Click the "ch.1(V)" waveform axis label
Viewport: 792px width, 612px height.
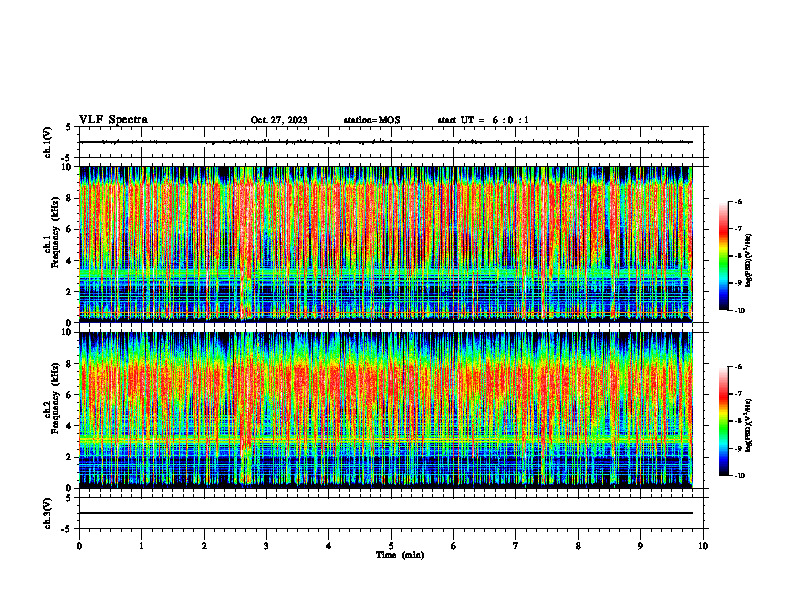pyautogui.click(x=48, y=142)
